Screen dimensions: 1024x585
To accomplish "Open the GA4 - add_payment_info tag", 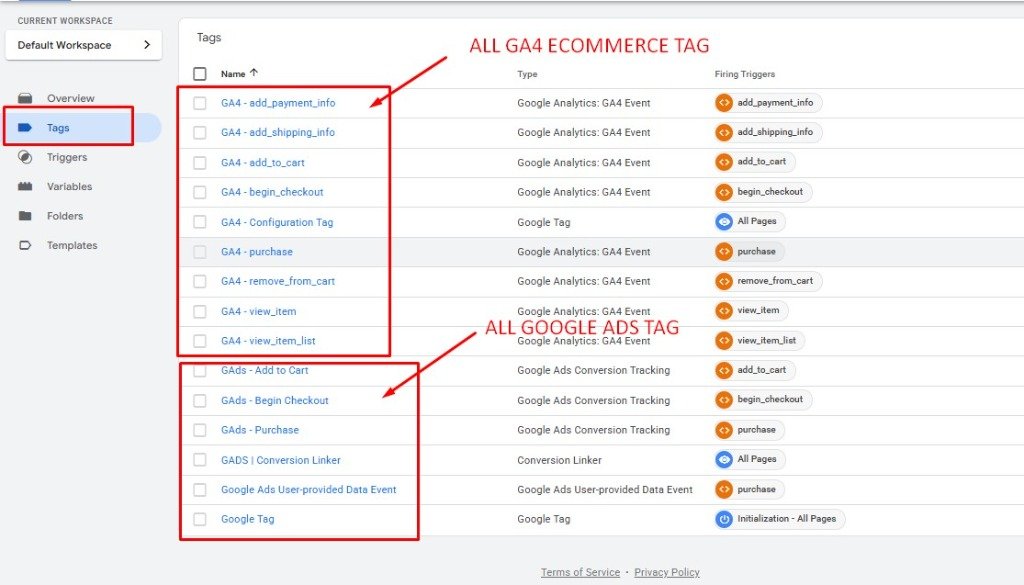I will coord(278,103).
